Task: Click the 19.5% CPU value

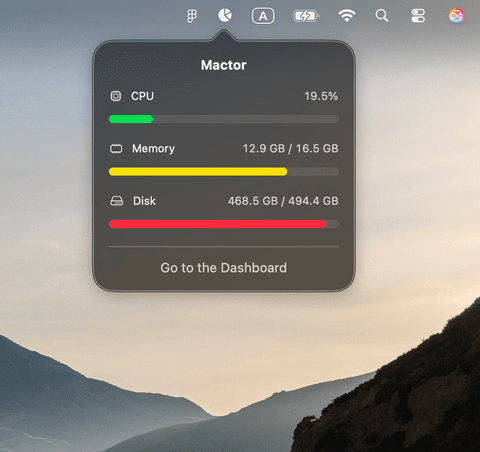Action: point(321,96)
